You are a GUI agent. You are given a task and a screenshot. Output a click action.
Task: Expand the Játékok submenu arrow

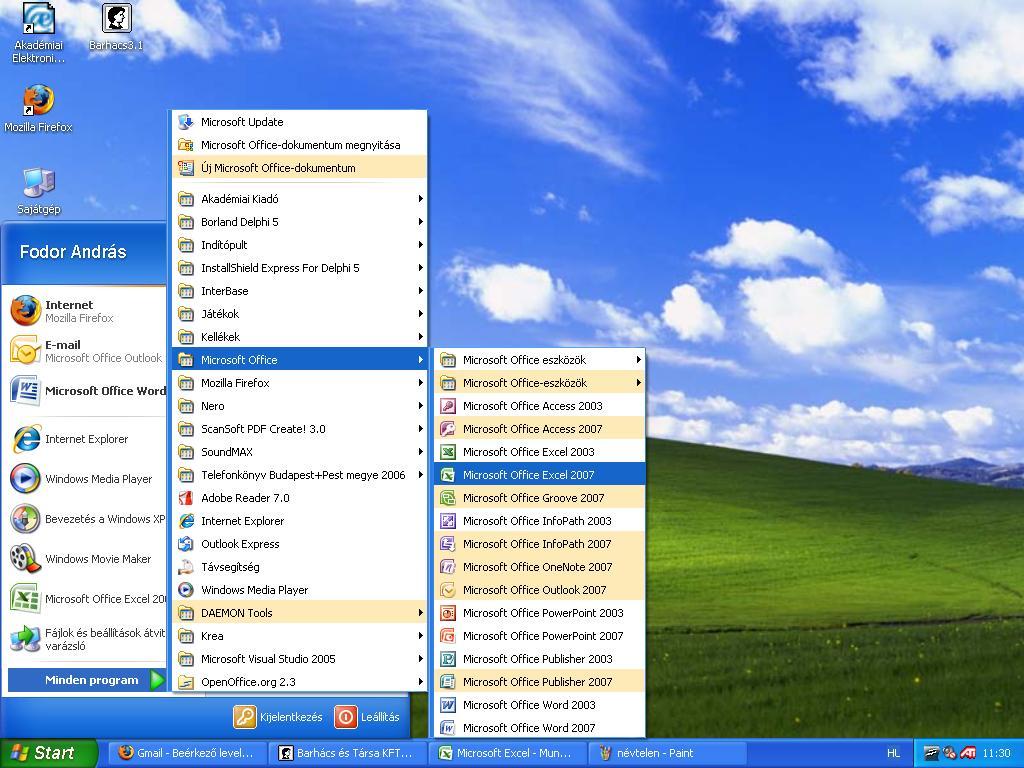point(421,314)
